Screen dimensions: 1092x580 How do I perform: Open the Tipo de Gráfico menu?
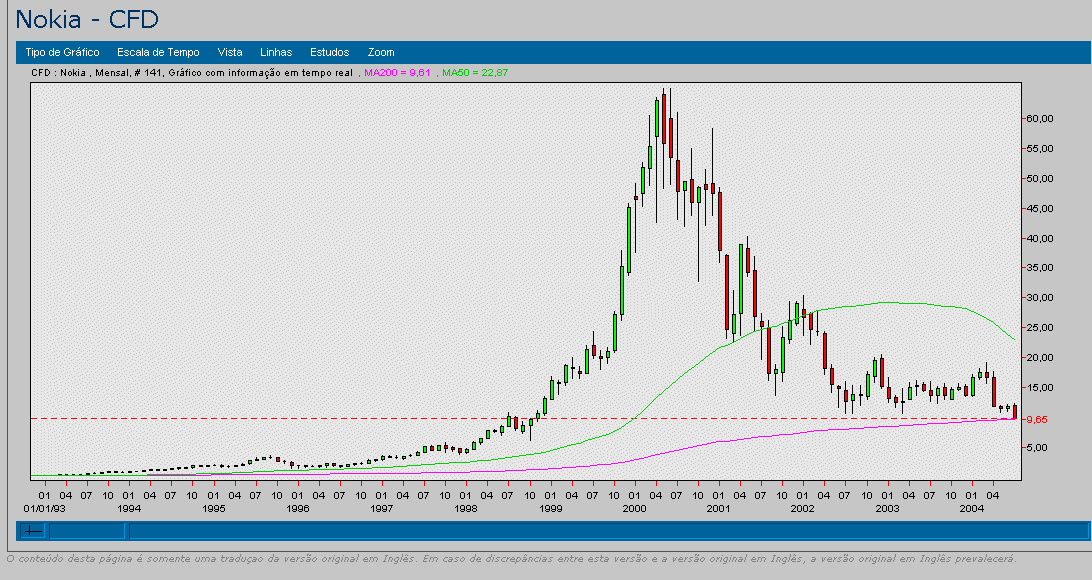[62, 52]
